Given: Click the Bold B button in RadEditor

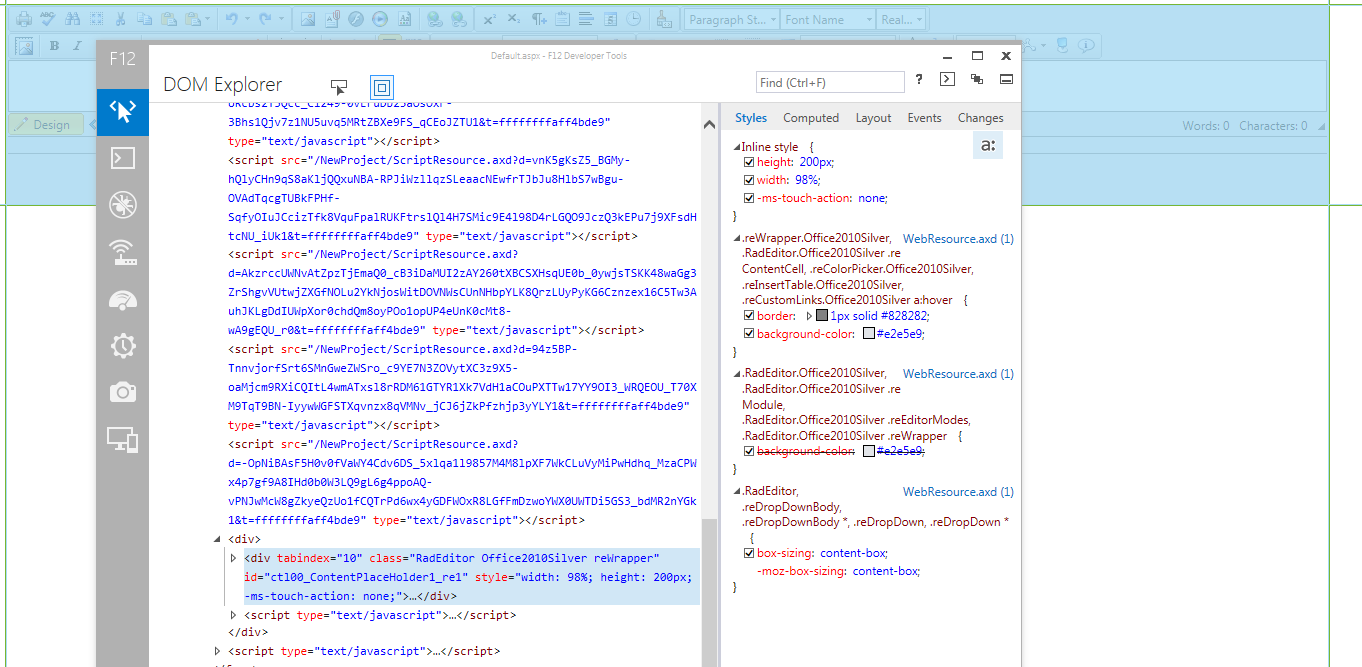Looking at the screenshot, I should (54, 46).
